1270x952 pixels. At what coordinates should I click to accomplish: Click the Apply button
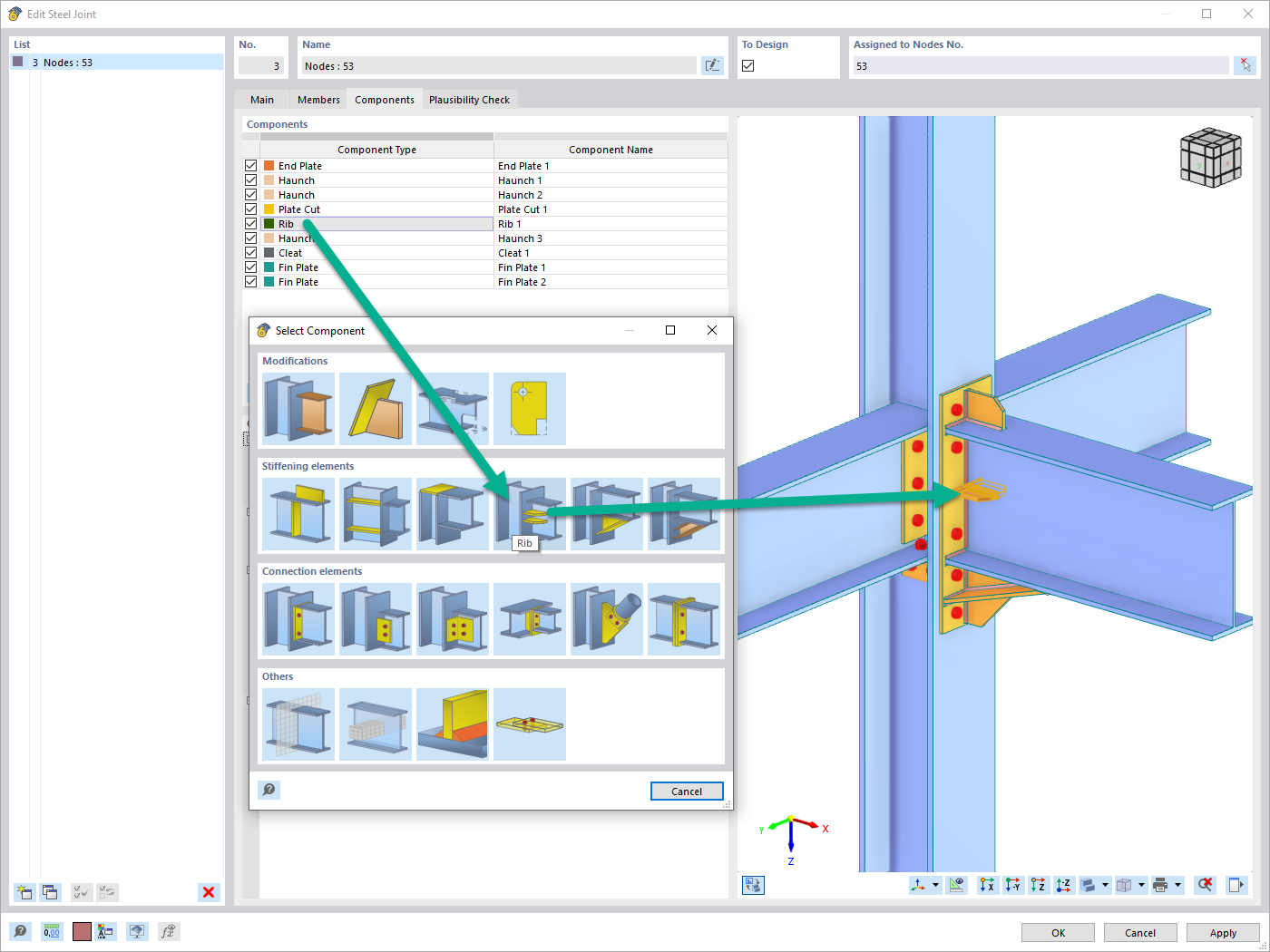(x=1223, y=932)
